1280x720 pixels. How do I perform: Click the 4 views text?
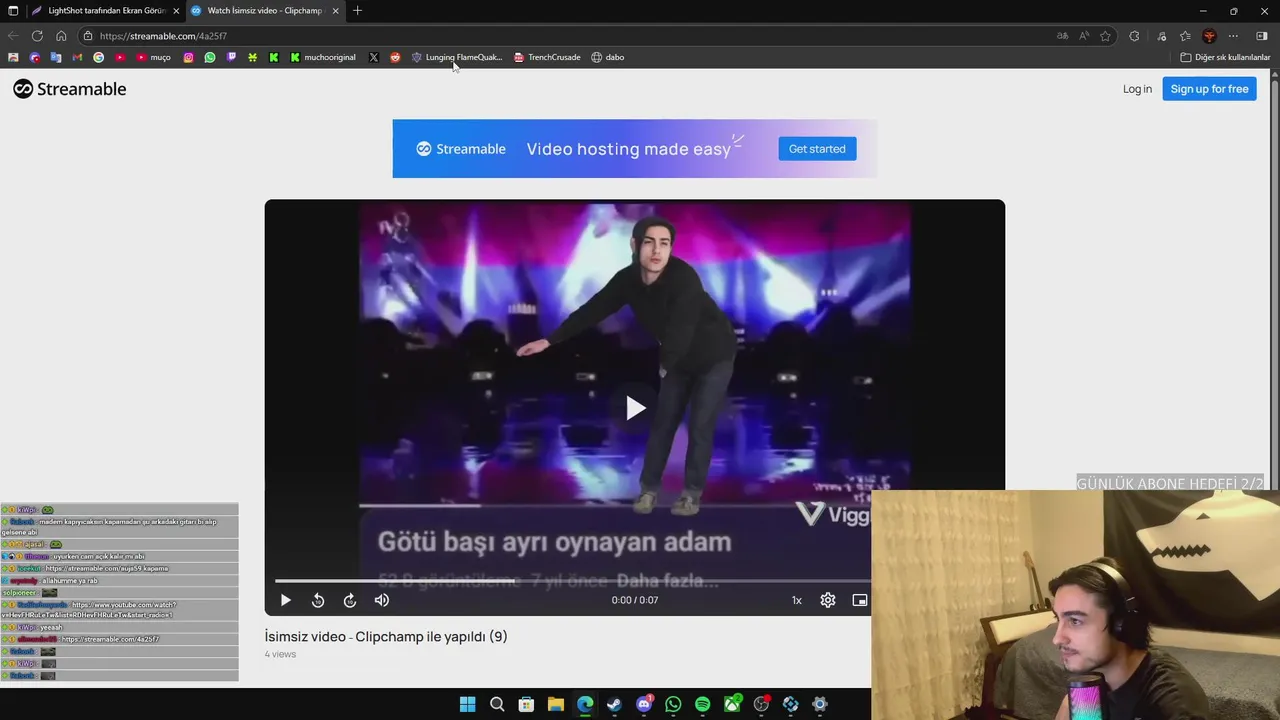[280, 654]
